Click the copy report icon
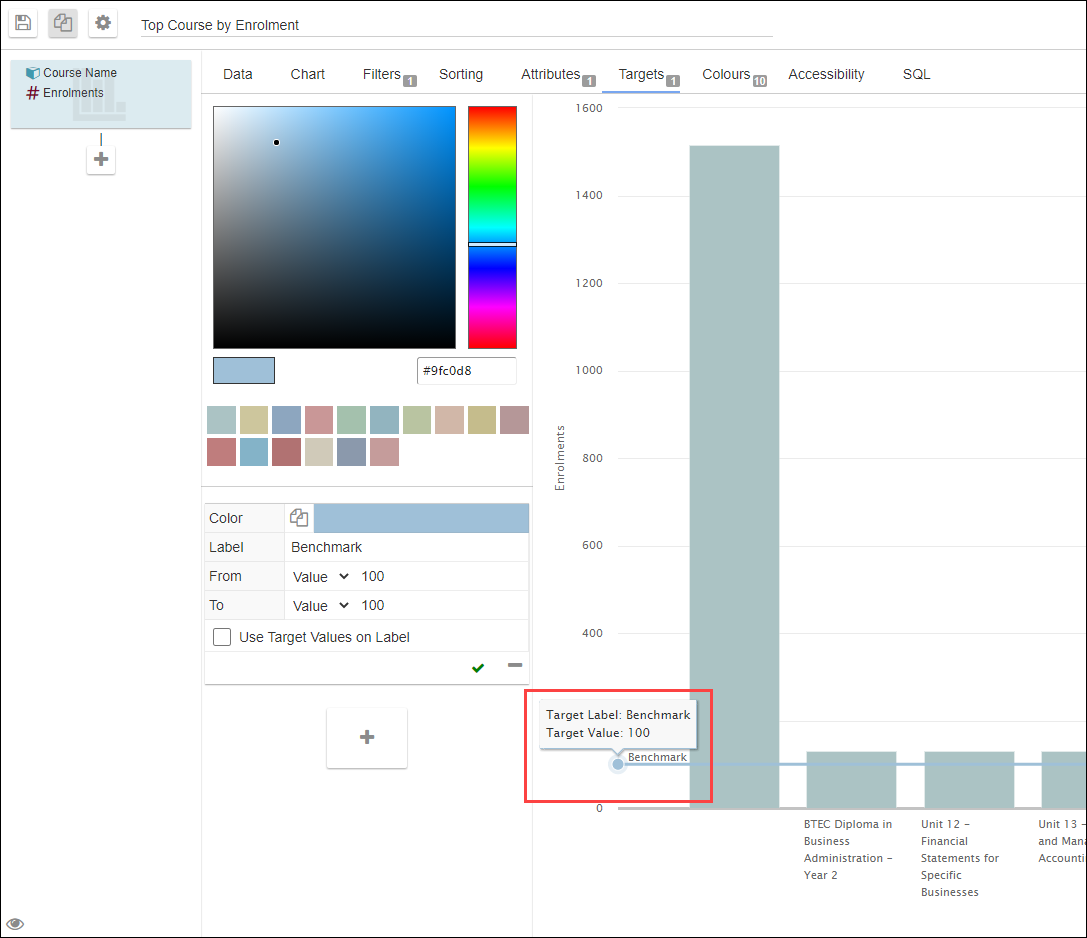Image resolution: width=1087 pixels, height=938 pixels. (x=62, y=23)
